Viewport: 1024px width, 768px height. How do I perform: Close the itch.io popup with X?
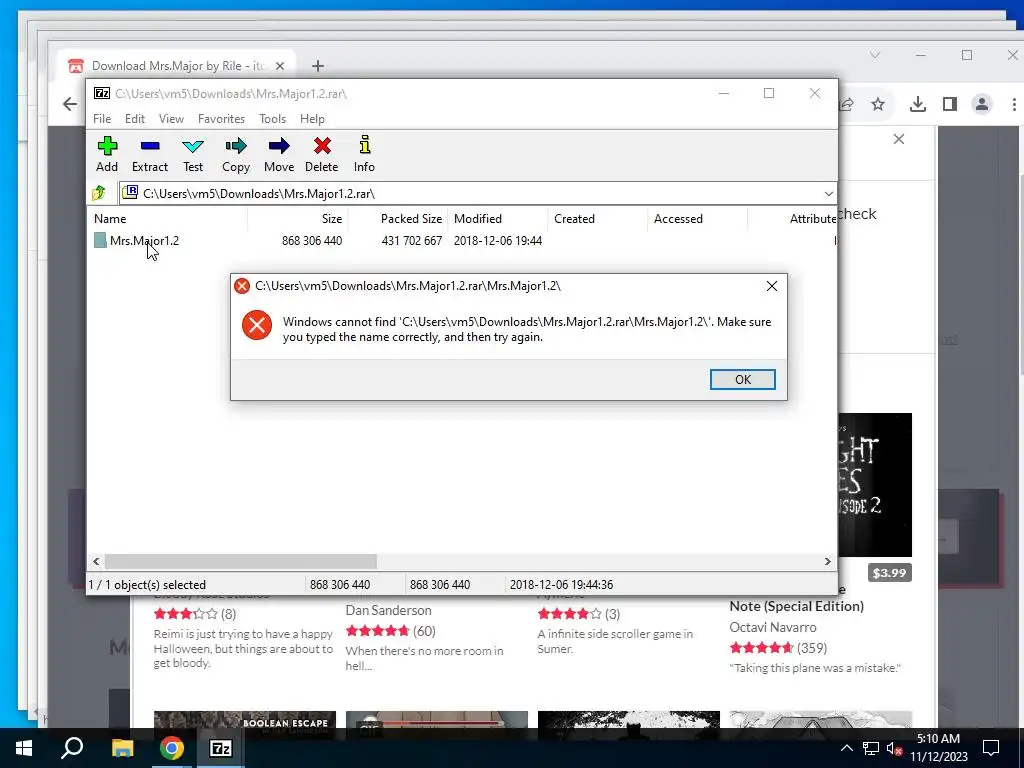click(899, 139)
